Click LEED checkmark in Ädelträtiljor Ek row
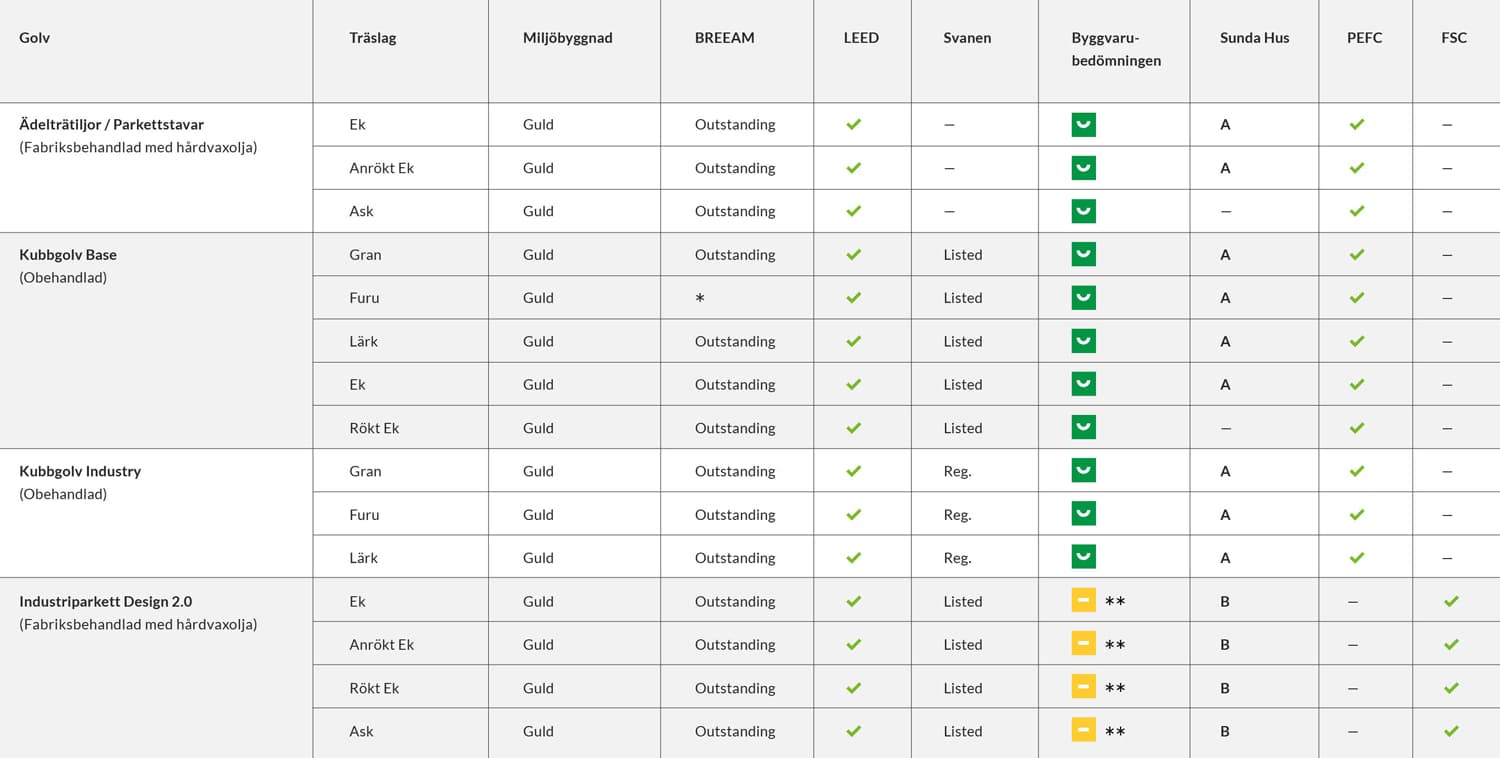This screenshot has width=1500, height=758. pyautogui.click(x=853, y=124)
